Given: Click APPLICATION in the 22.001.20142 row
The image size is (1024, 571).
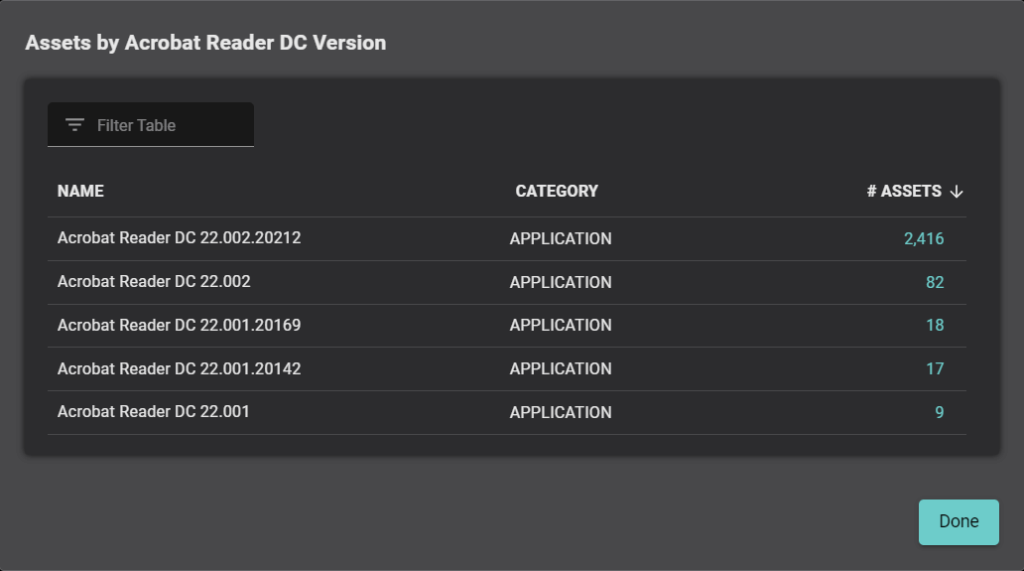Looking at the screenshot, I should point(560,369).
